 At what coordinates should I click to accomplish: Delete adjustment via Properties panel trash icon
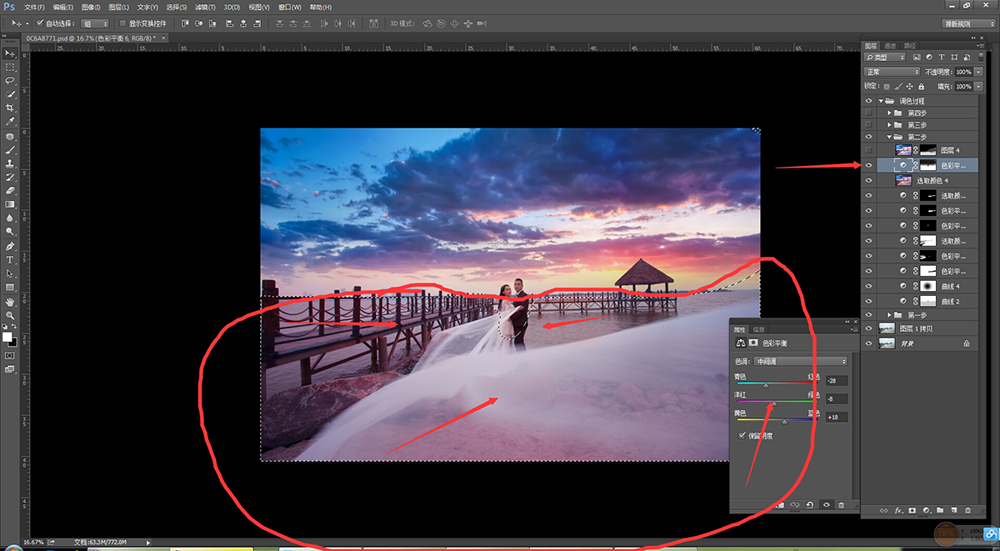point(841,505)
